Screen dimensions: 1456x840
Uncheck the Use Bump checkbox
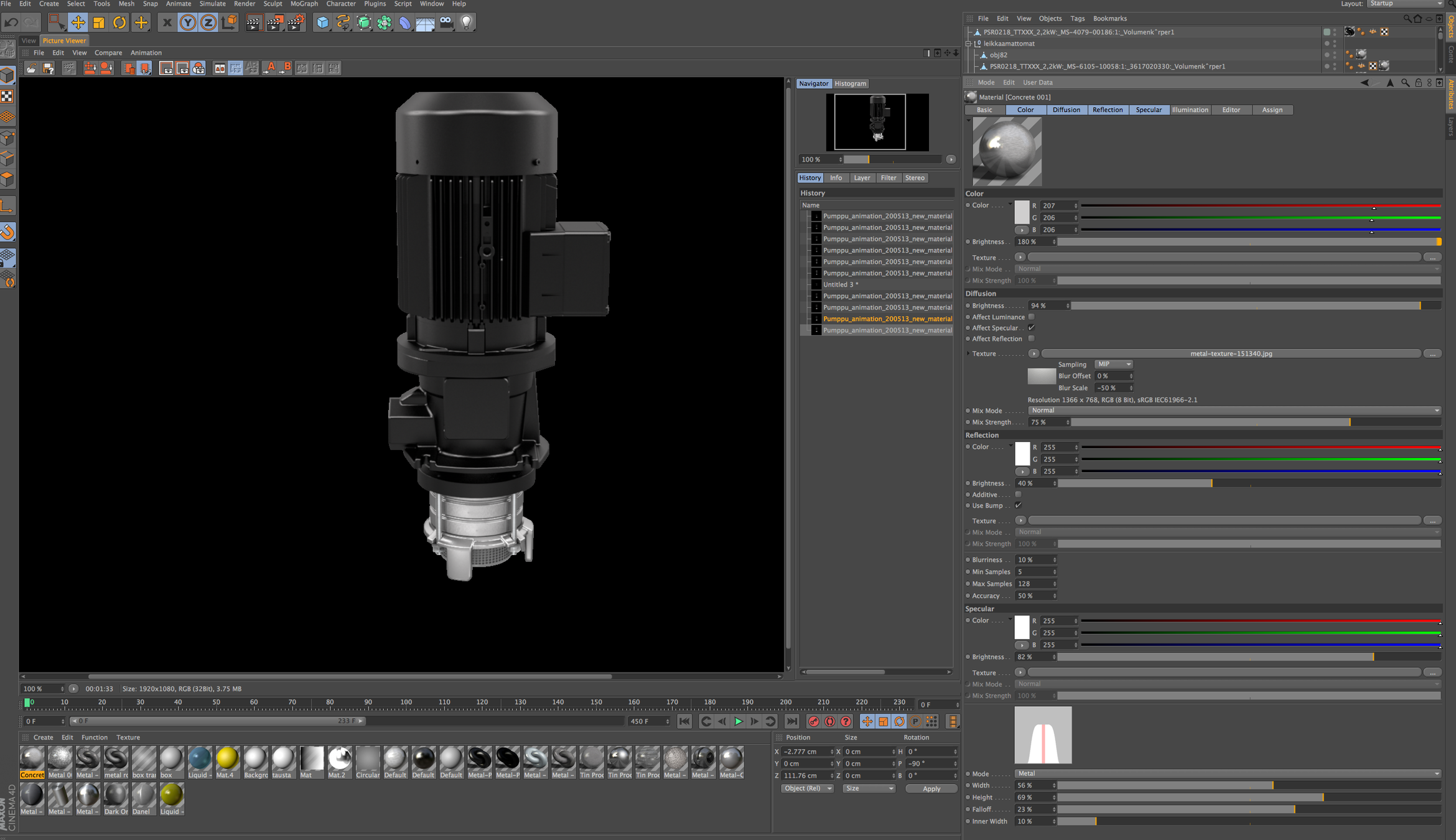(x=1018, y=505)
